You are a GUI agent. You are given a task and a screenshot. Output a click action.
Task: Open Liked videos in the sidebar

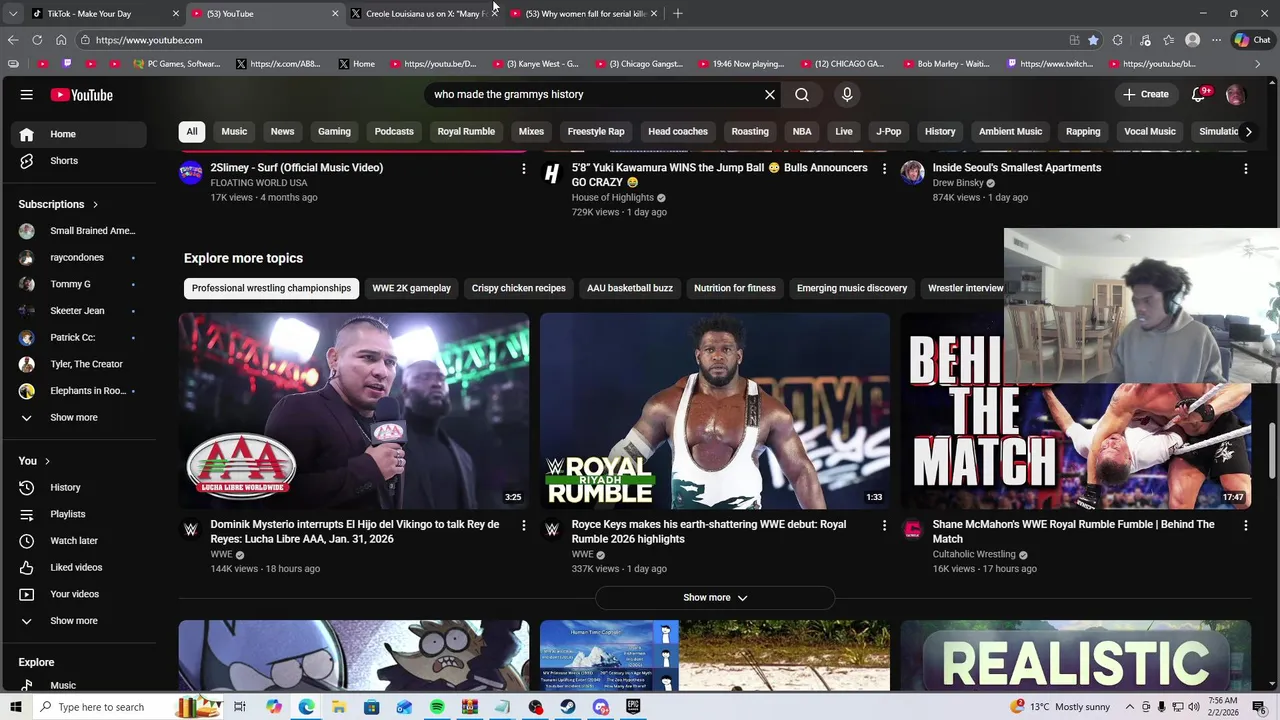(78, 567)
